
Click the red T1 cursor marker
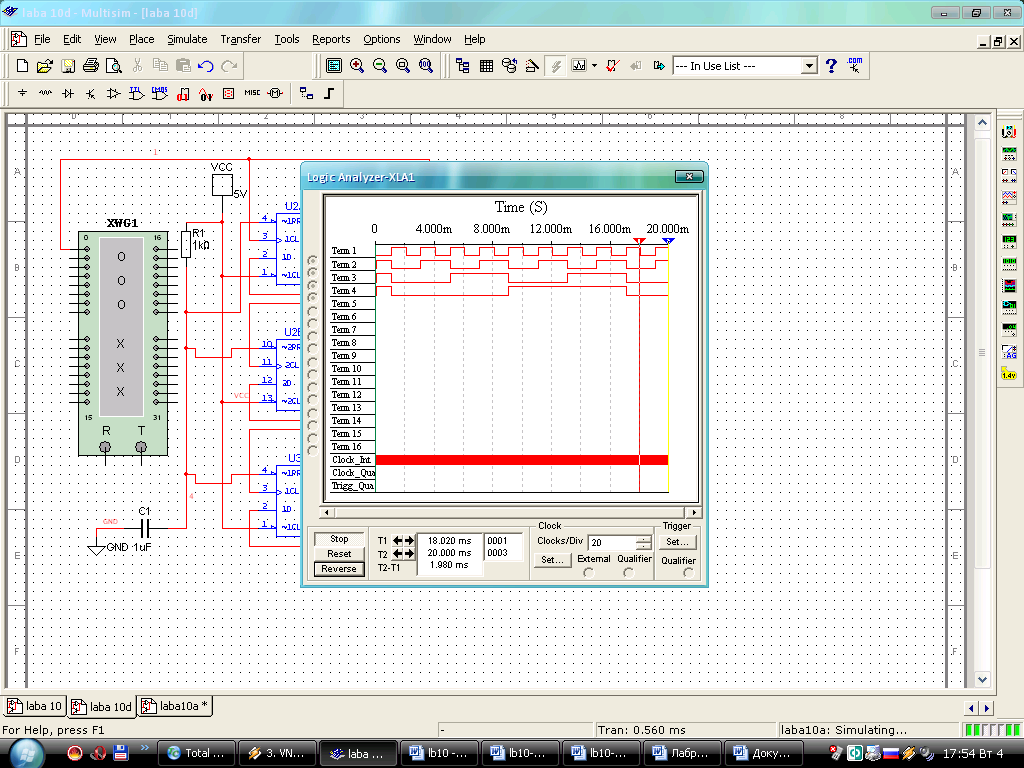(x=640, y=241)
